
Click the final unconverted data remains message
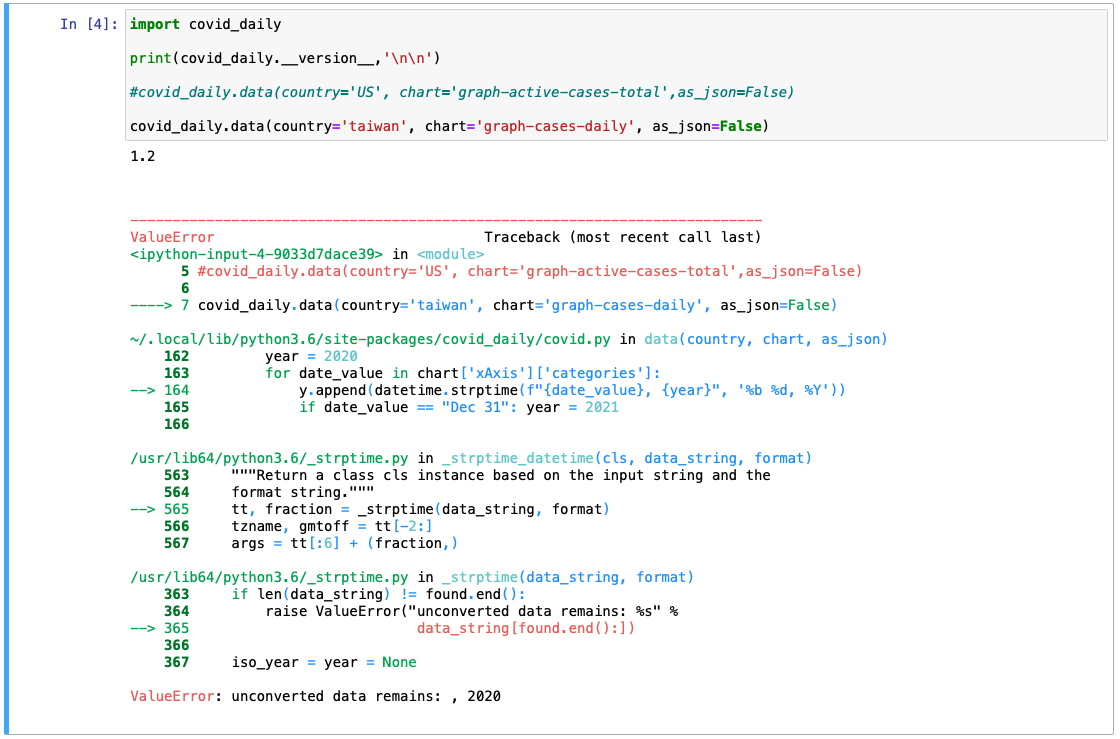click(310, 695)
